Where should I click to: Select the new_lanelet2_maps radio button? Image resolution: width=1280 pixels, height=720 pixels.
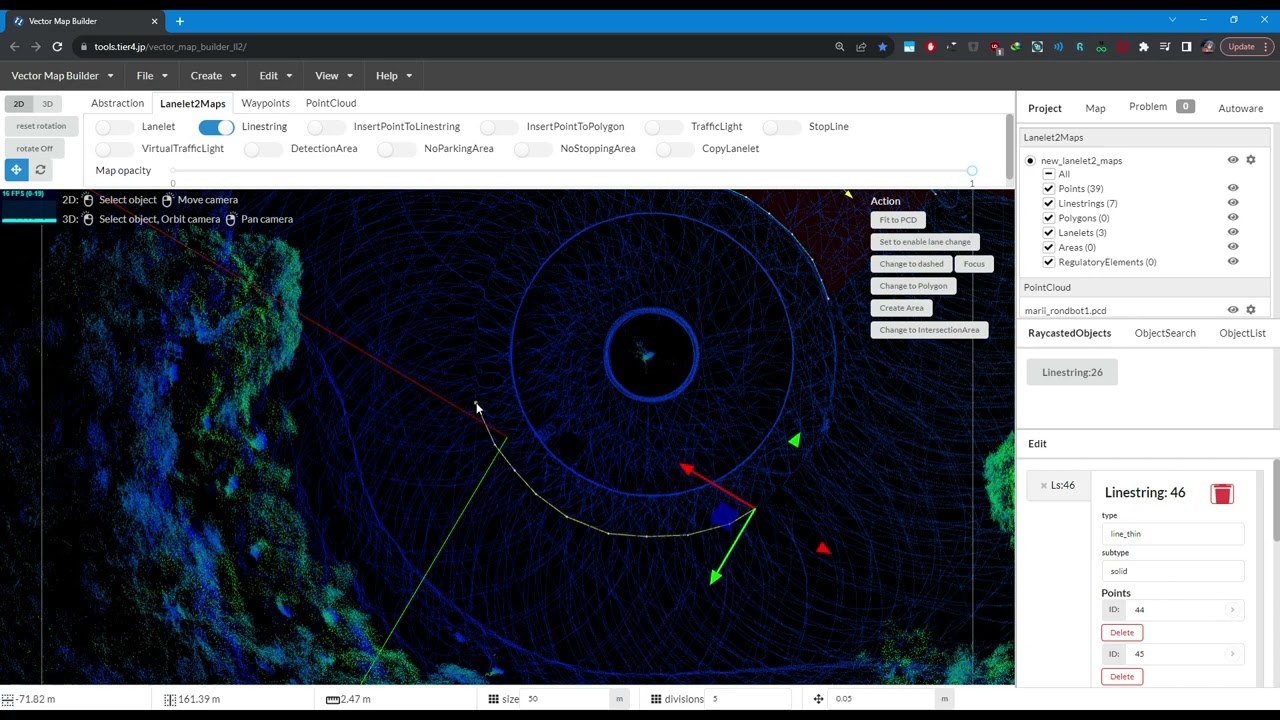tap(1030, 160)
